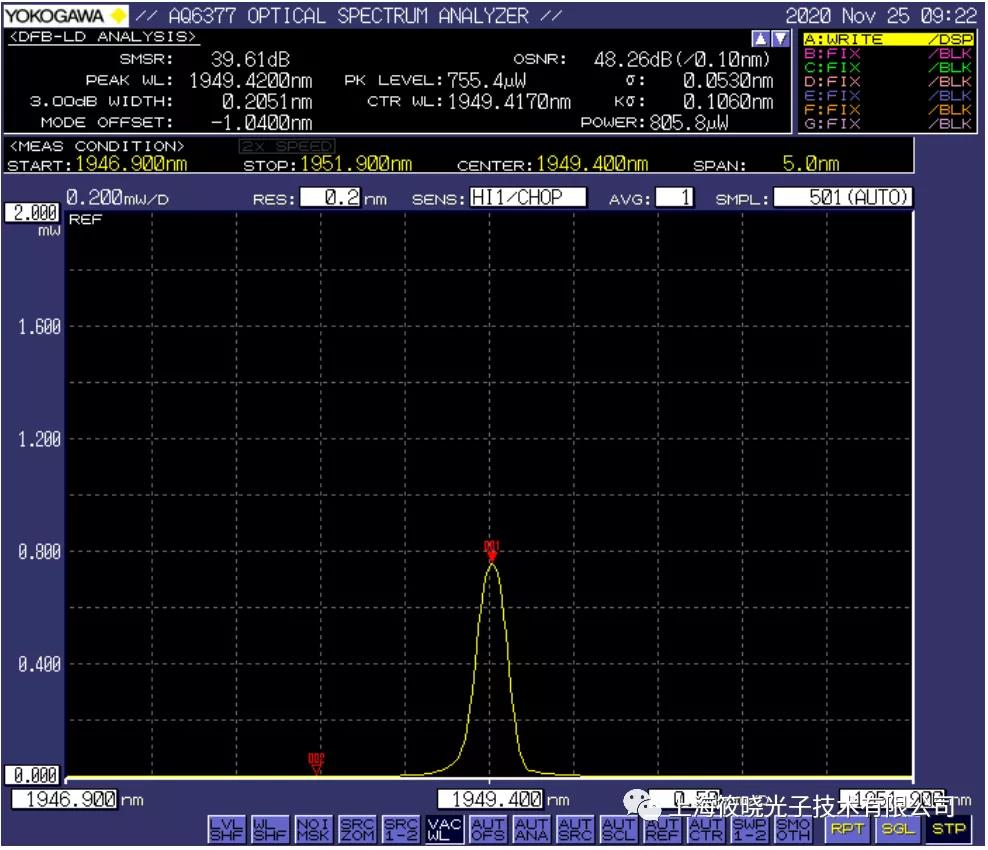The image size is (988, 850).
Task: Click the START 1946.900nm value
Action: (131, 164)
